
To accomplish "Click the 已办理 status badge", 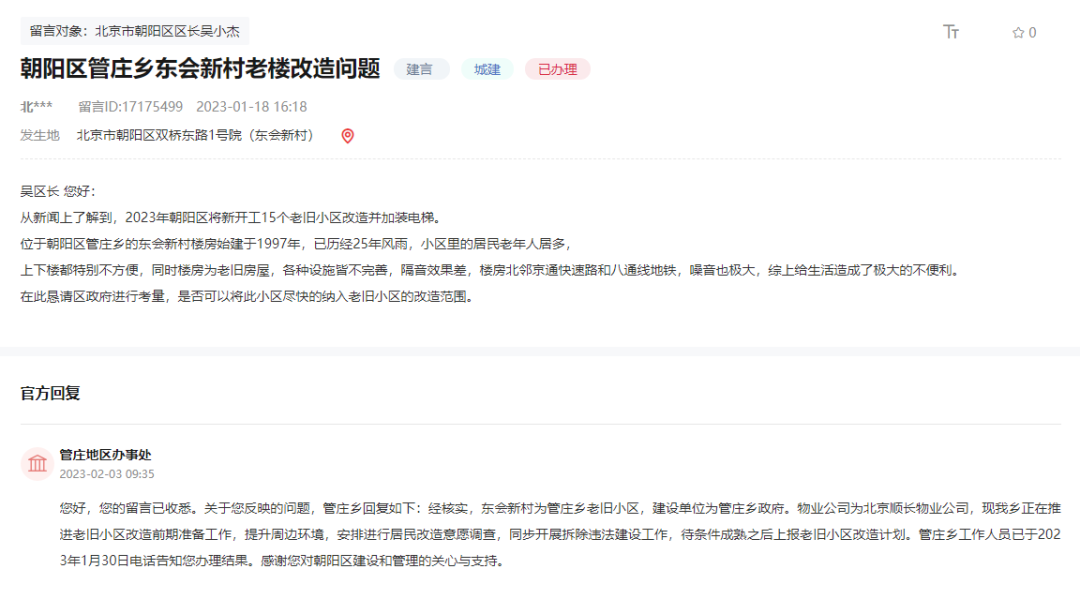I will click(557, 69).
